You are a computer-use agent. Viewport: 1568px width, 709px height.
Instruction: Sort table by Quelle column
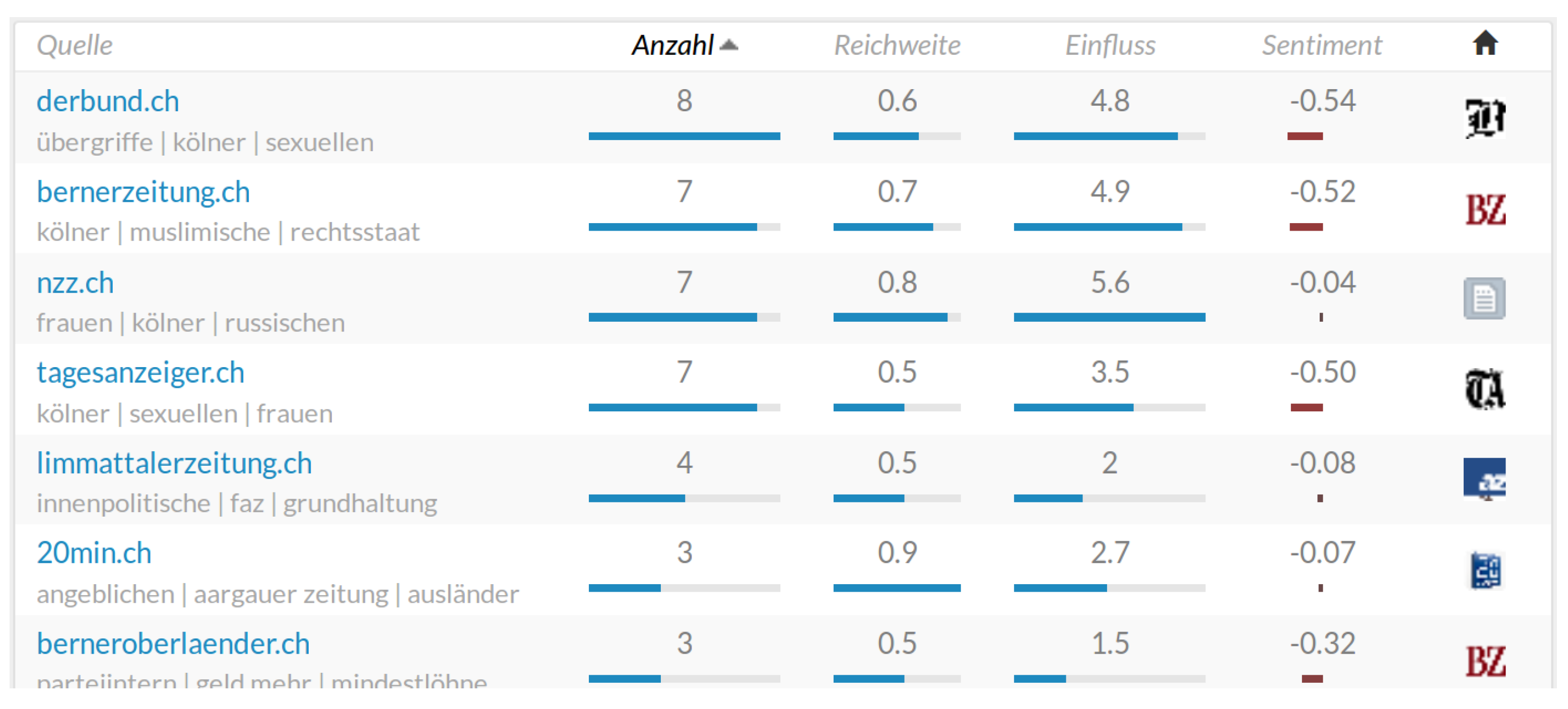[x=74, y=45]
